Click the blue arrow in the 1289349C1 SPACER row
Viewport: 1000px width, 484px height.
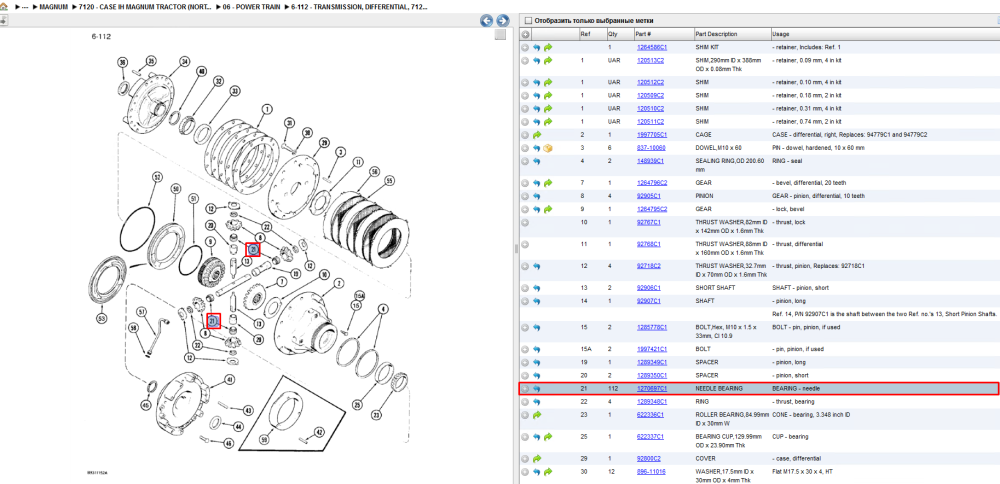pos(536,362)
